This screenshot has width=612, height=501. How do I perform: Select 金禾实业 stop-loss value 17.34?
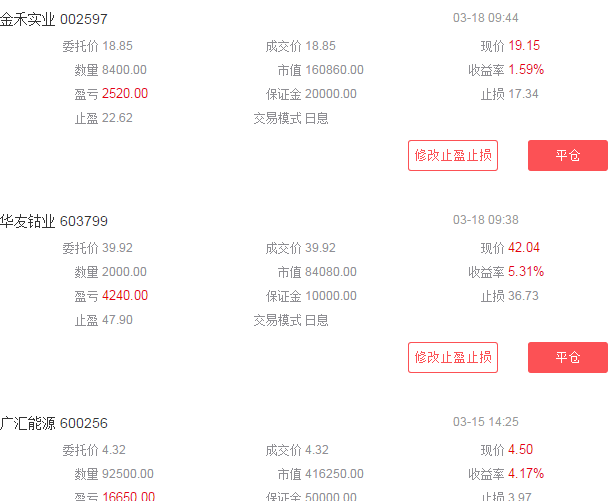523,94
